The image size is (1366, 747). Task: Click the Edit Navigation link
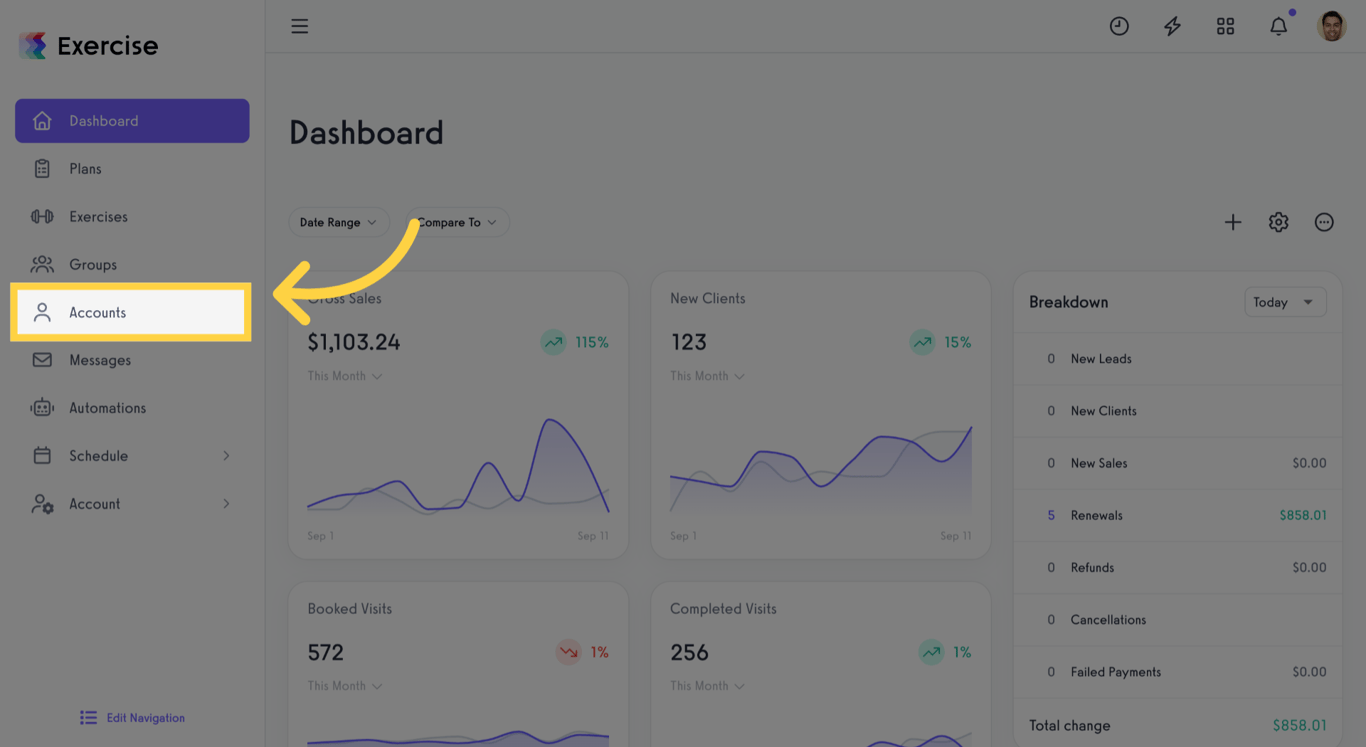click(131, 717)
